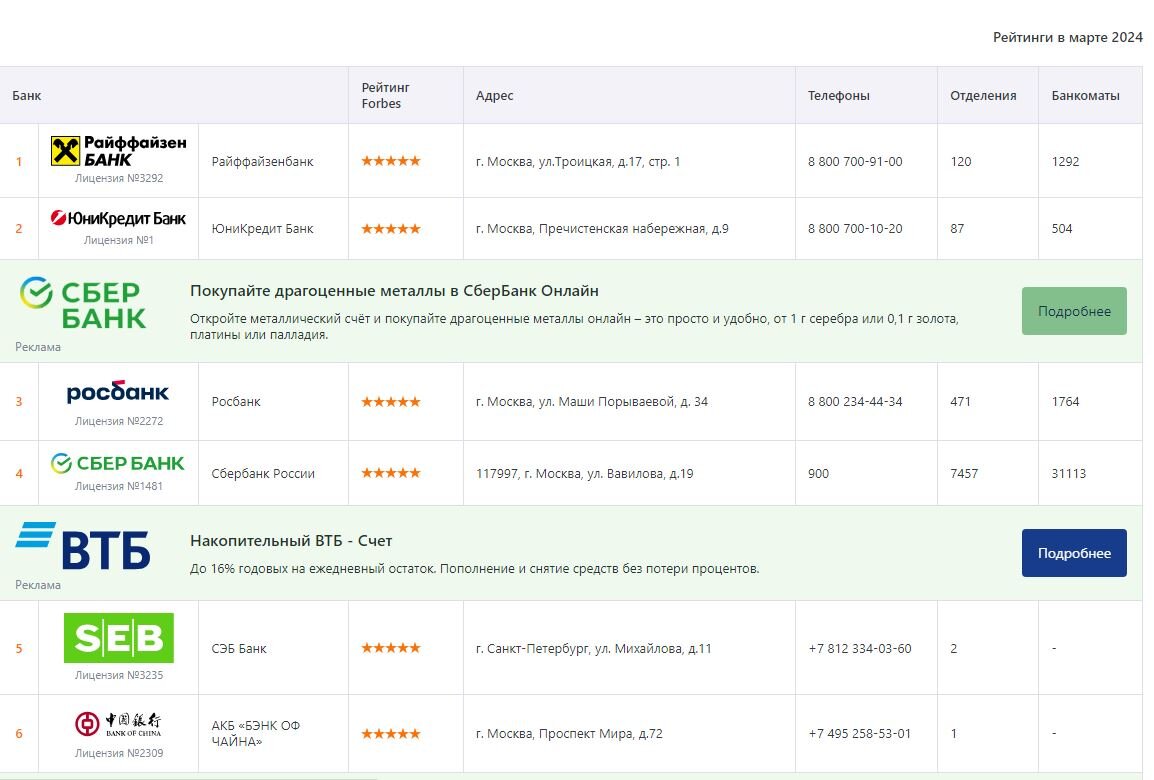
Task: Click phone number 8 800 700-10-20
Action: 855,229
